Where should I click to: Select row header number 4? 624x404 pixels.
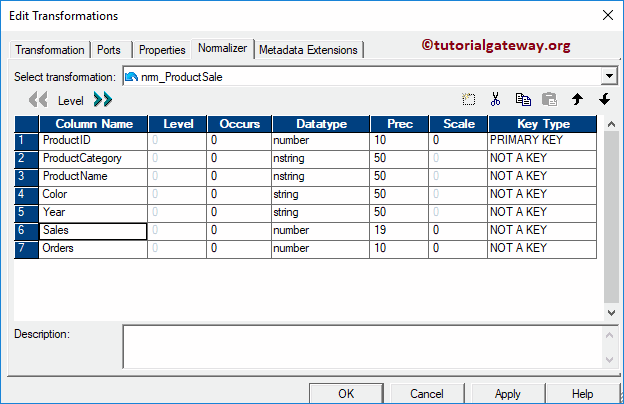(x=26, y=195)
